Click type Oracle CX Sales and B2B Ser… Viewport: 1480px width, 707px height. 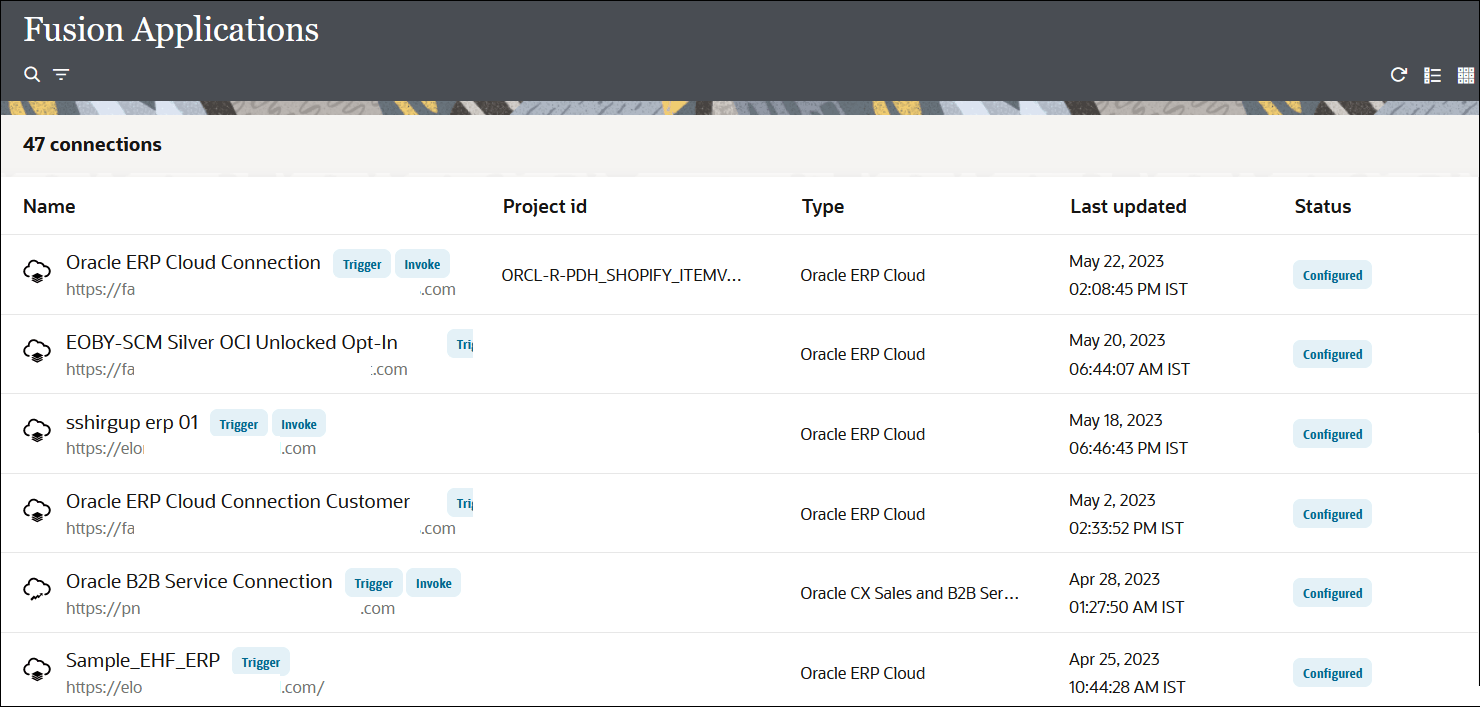point(909,593)
